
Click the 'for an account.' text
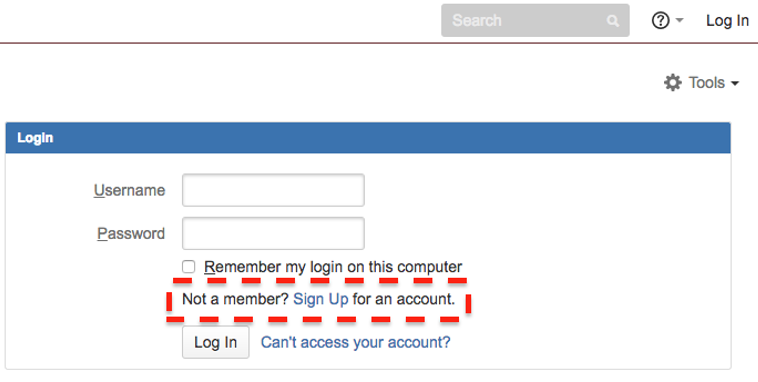pos(404,299)
